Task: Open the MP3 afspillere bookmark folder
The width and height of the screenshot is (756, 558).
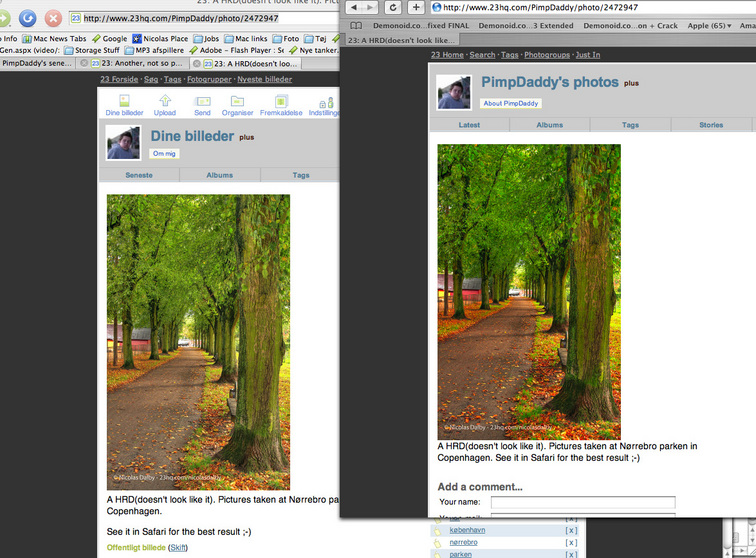Action: [154, 50]
